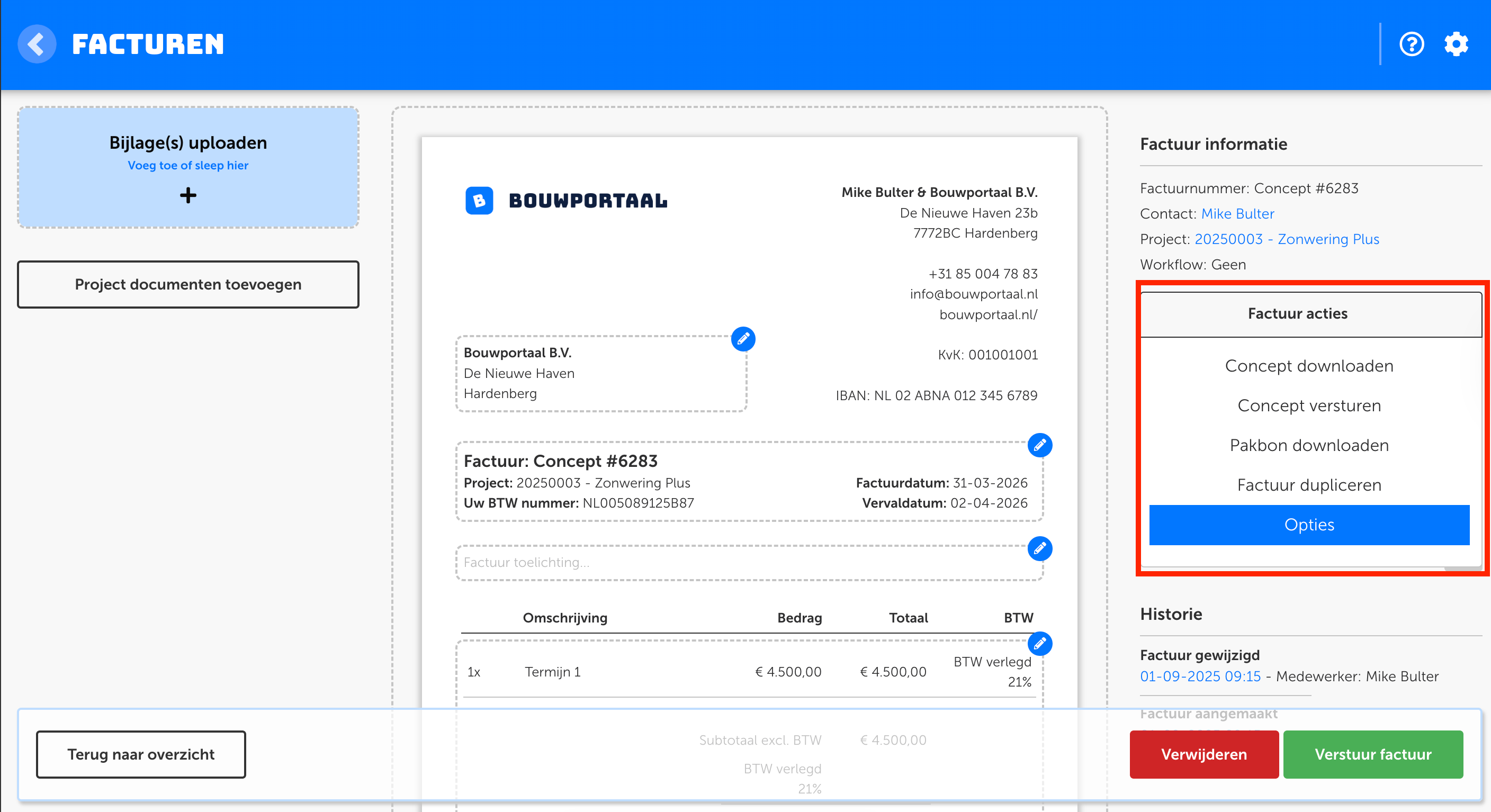This screenshot has height=812, width=1491.
Task: Open the settings gear icon
Action: [1456, 44]
